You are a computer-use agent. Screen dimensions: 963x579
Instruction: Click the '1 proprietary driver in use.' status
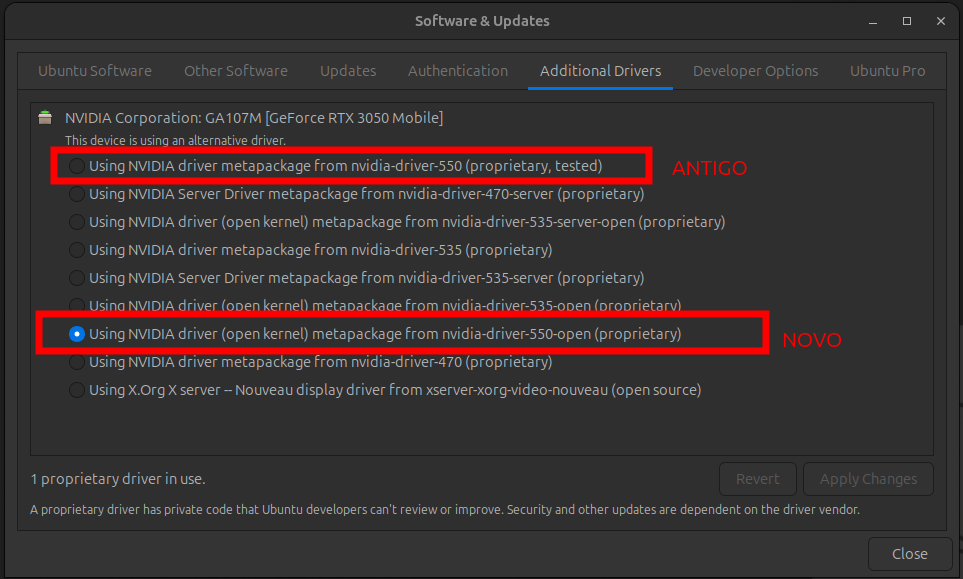click(x=118, y=479)
